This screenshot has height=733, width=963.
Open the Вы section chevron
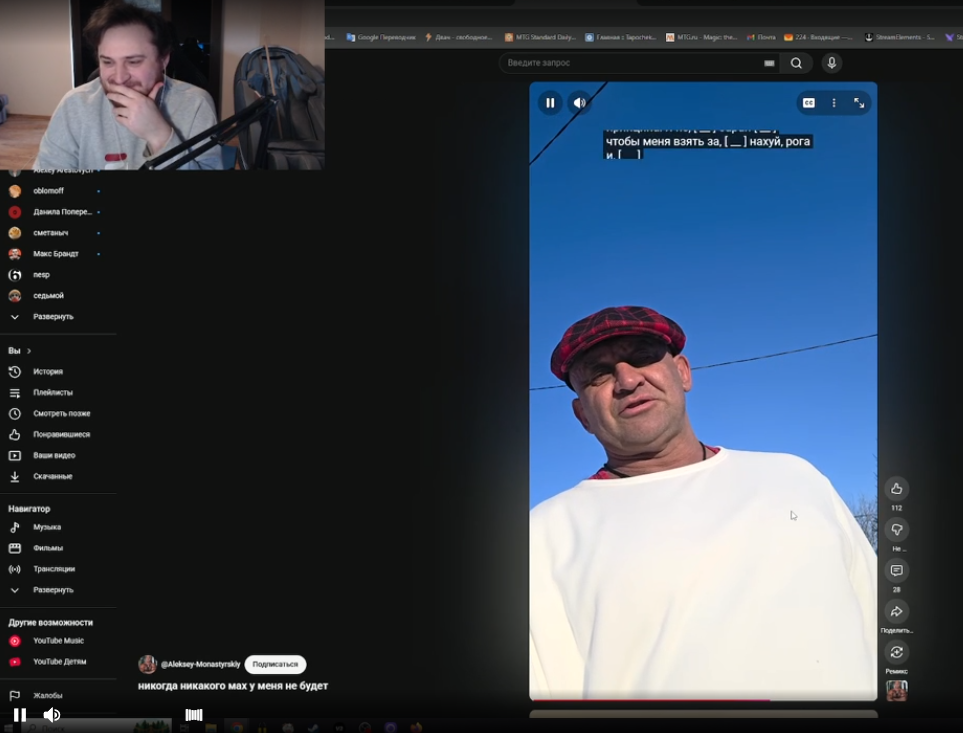pos(28,351)
